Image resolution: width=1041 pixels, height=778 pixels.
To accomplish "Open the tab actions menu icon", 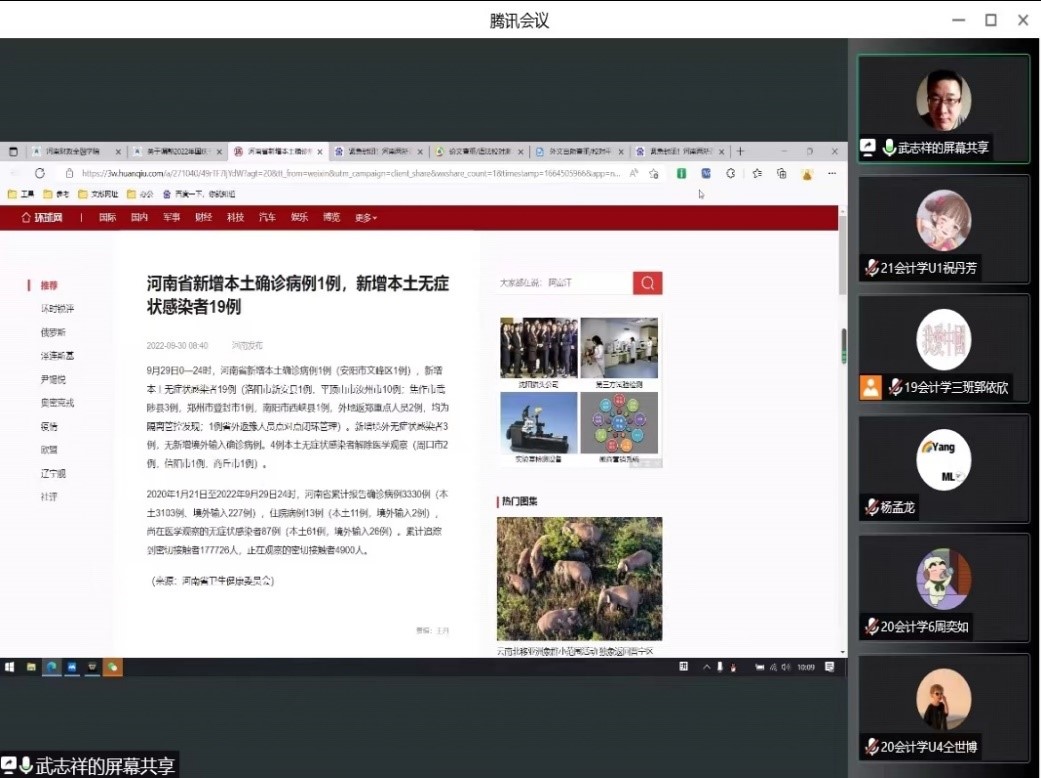I will pyautogui.click(x=13, y=151).
